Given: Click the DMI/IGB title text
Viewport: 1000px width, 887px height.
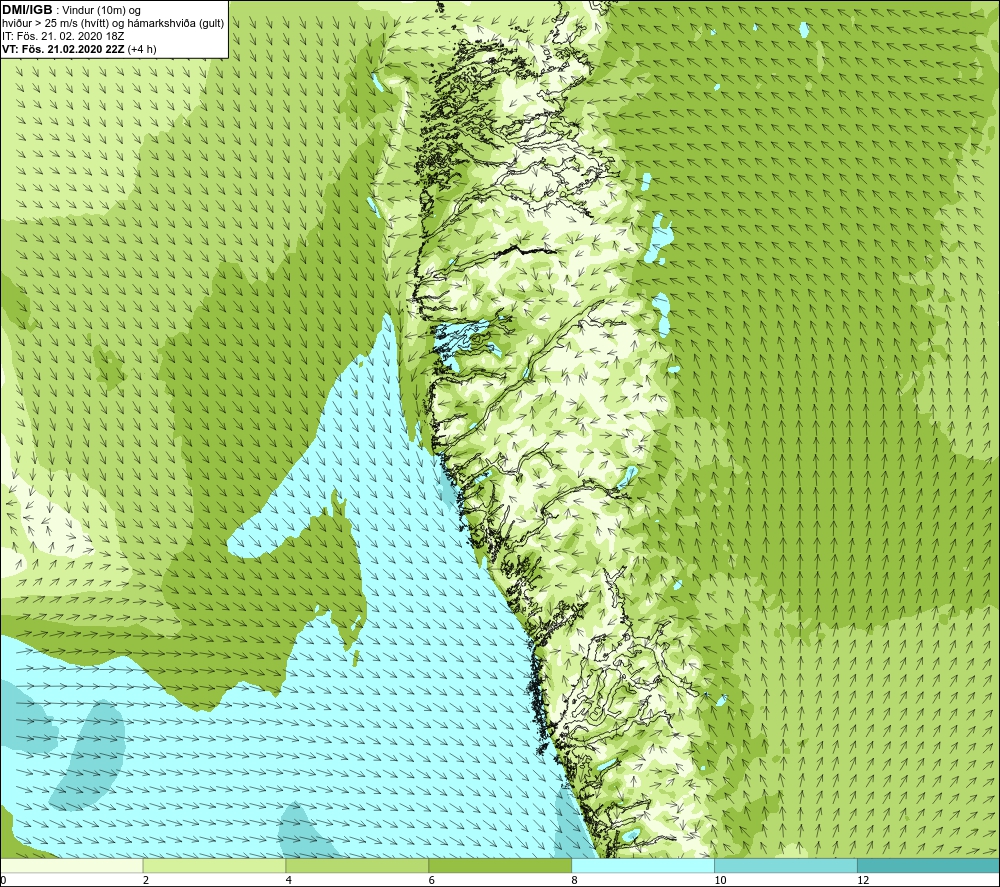Looking at the screenshot, I should click(x=27, y=10).
